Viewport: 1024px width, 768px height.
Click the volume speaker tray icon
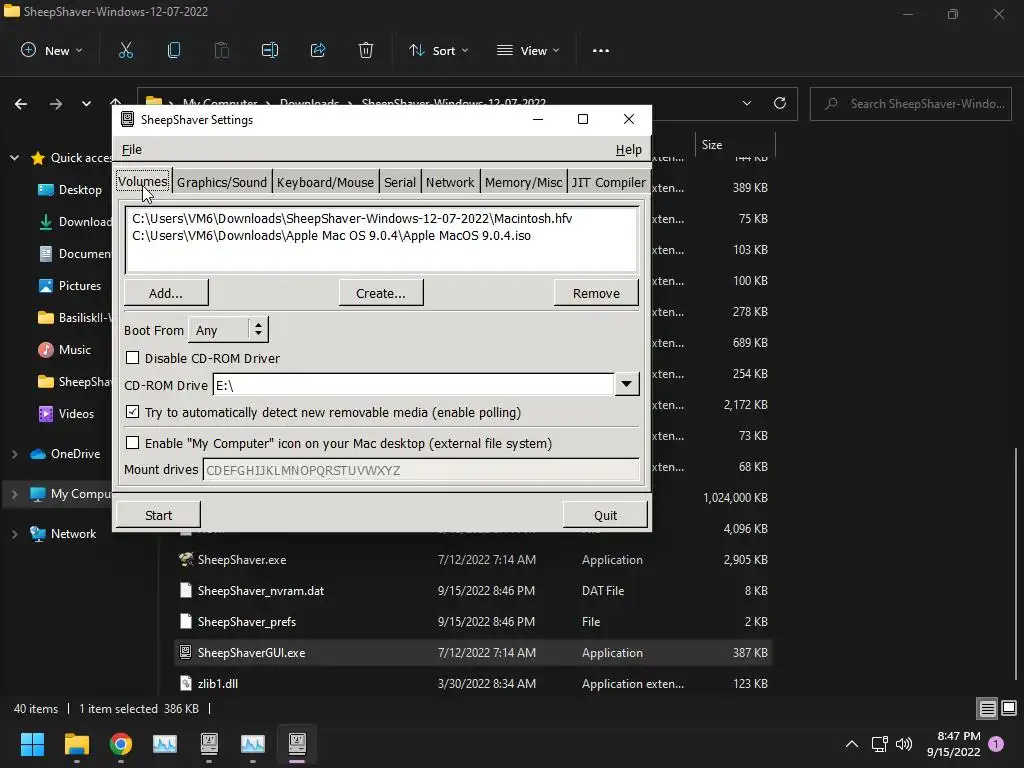click(904, 744)
